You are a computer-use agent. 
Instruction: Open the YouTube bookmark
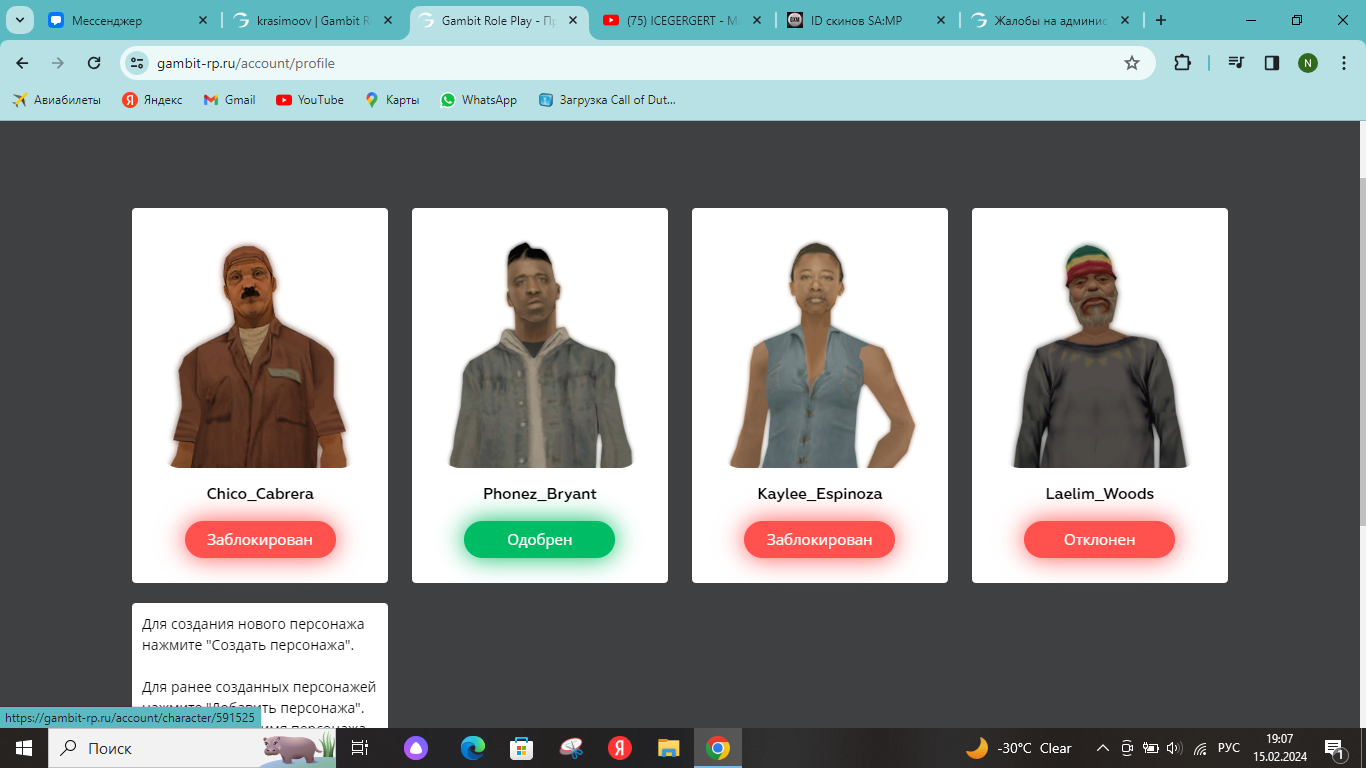coord(310,100)
